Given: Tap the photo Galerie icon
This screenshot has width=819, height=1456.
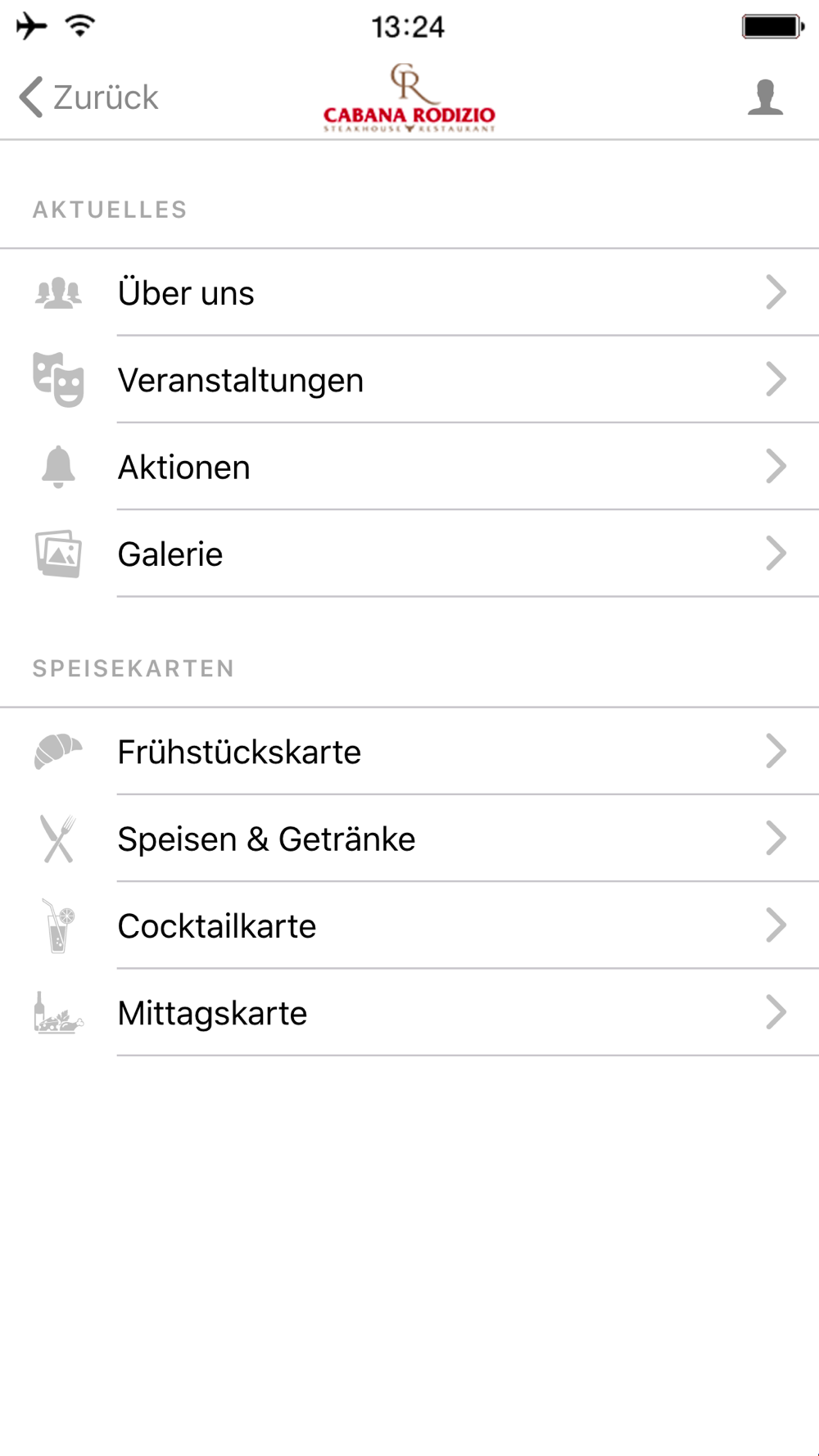Looking at the screenshot, I should [58, 554].
